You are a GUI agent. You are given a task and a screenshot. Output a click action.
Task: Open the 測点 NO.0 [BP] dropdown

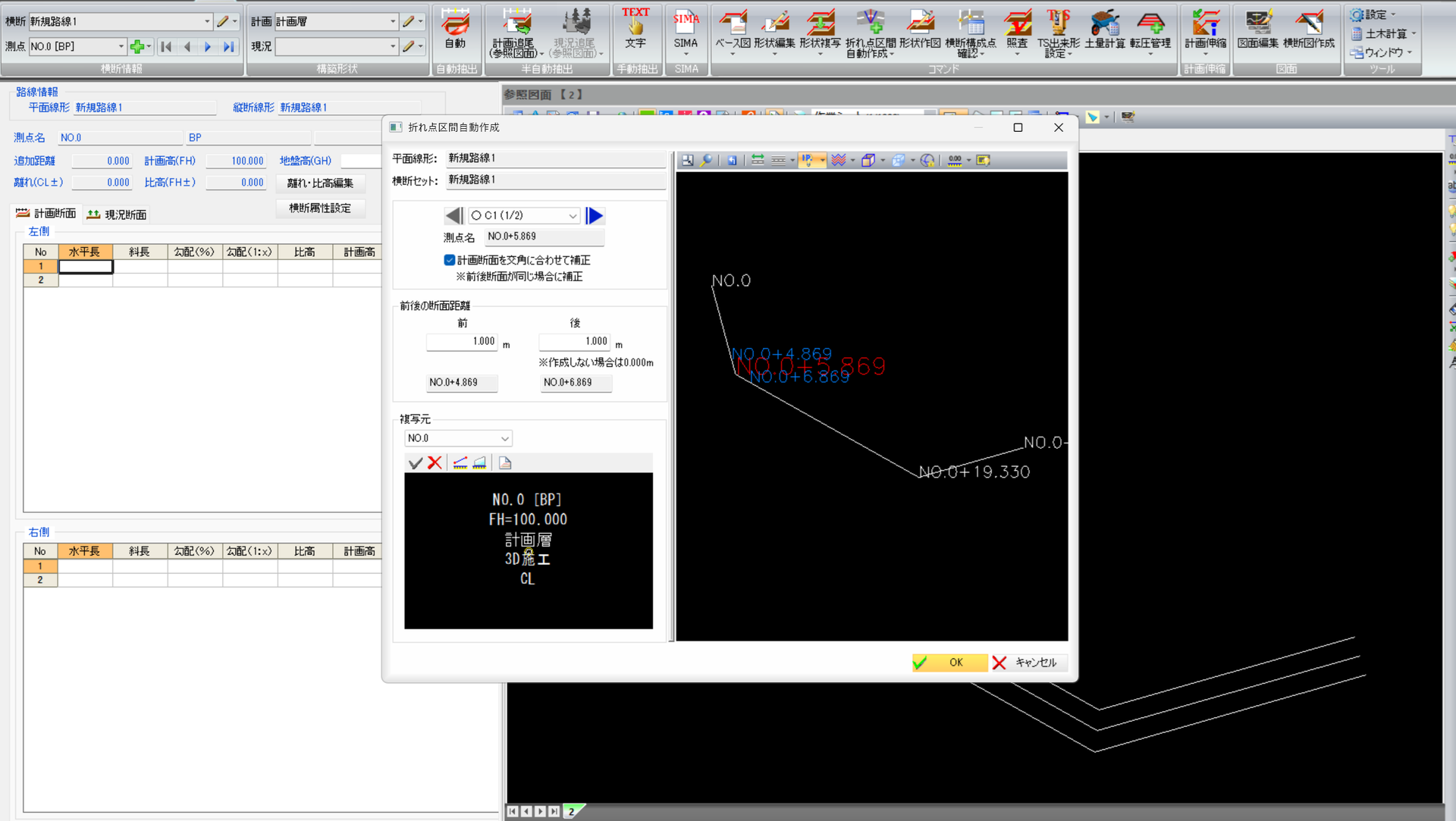coord(121,46)
